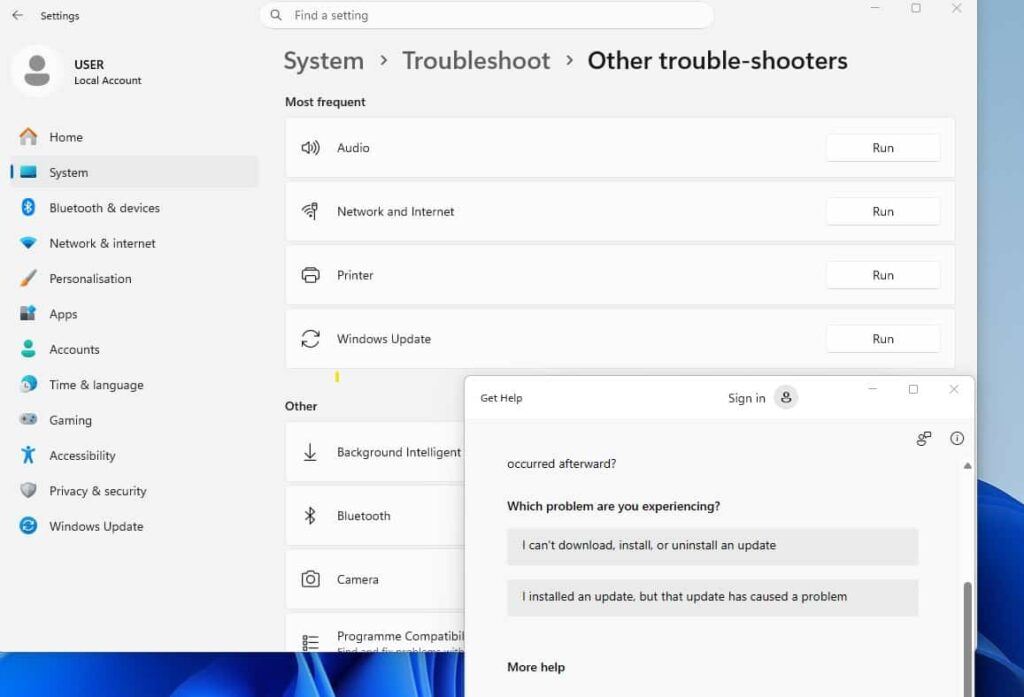The width and height of the screenshot is (1024, 697).
Task: Click the Background Intelligent download icon
Action: (310, 452)
